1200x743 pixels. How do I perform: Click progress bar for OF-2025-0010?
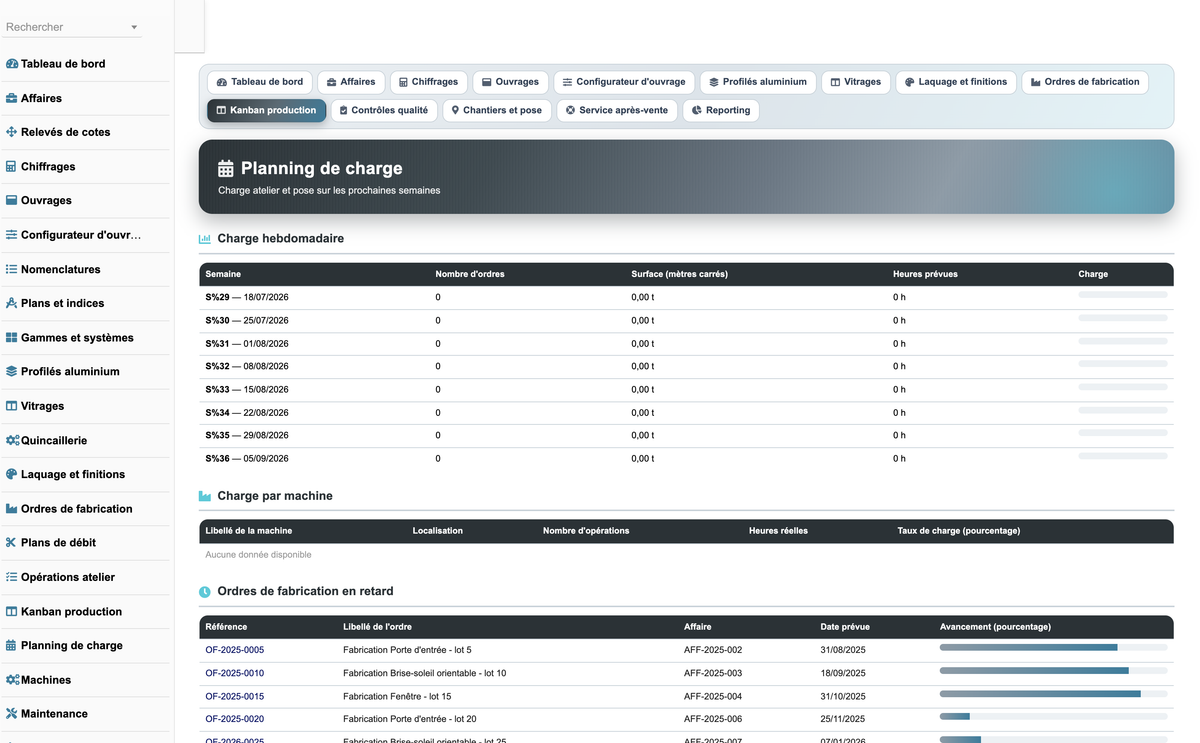1053,671
